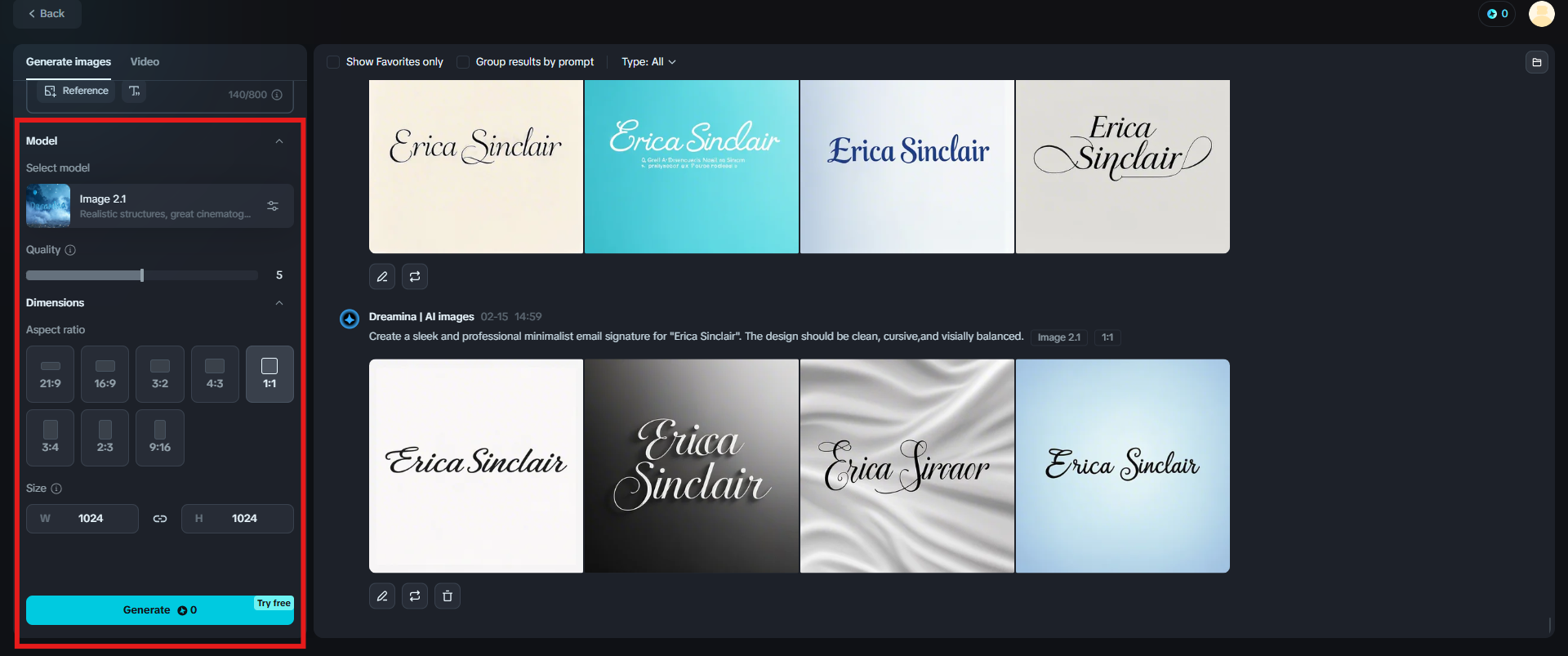Viewport: 1568px width, 656px height.
Task: Click the Quality info icon
Action: click(70, 250)
